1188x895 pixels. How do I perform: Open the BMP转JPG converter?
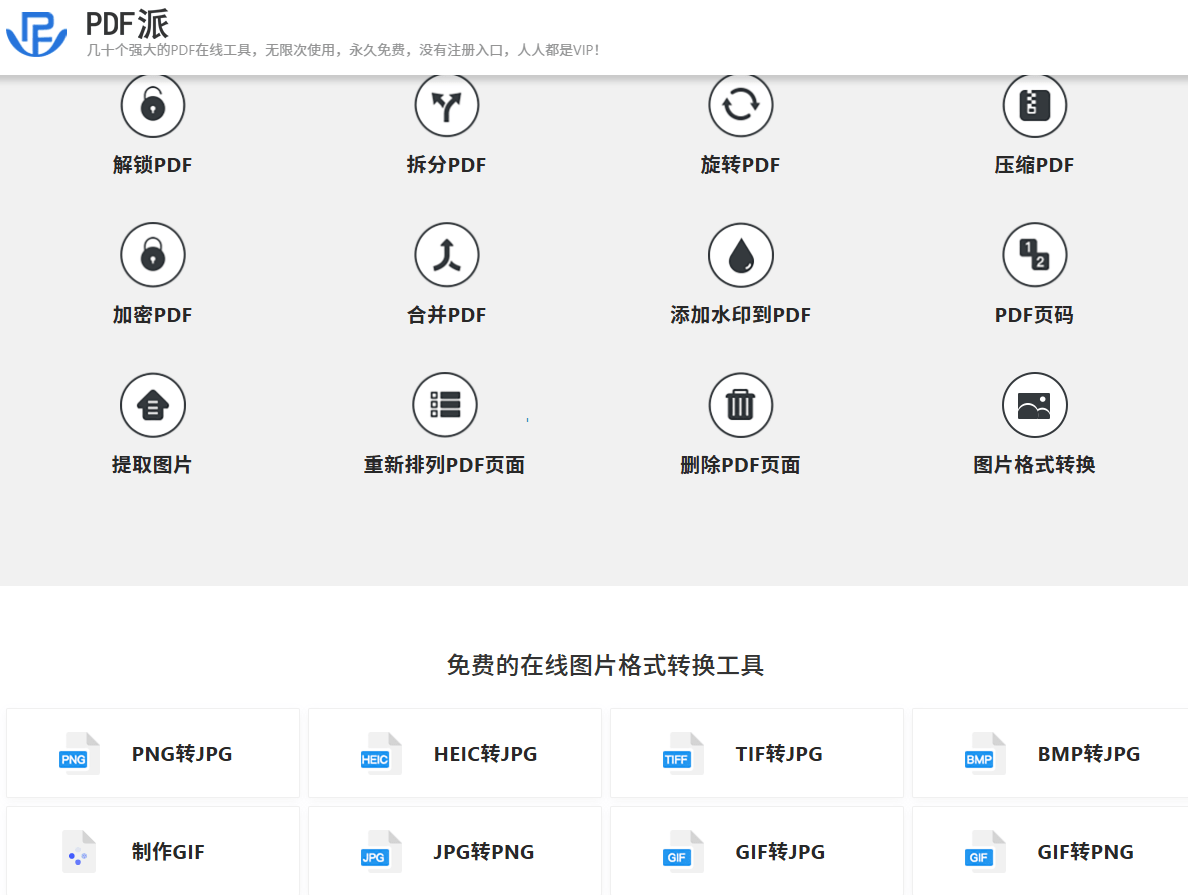[x=1048, y=753]
